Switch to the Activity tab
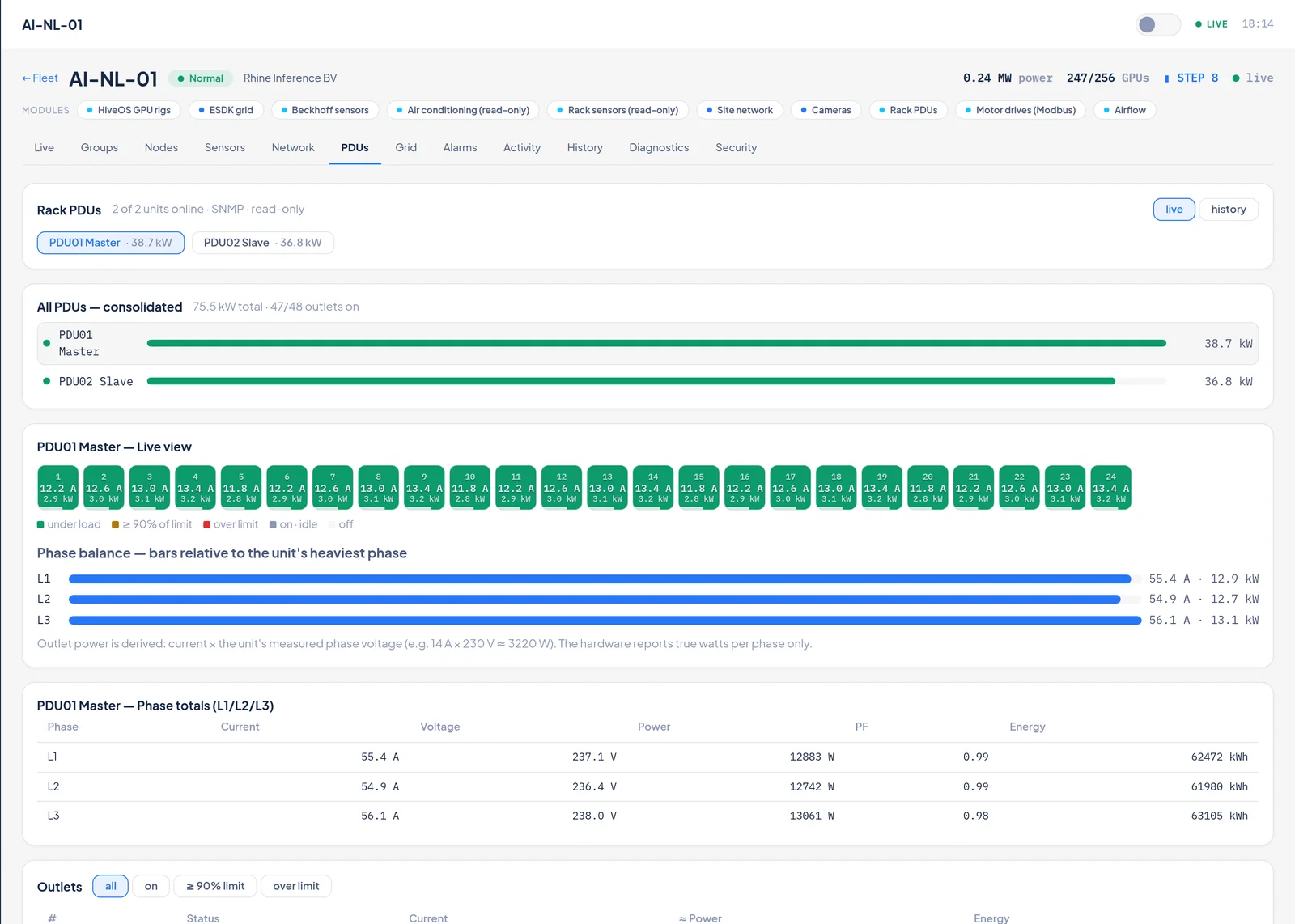1295x924 pixels. click(522, 148)
